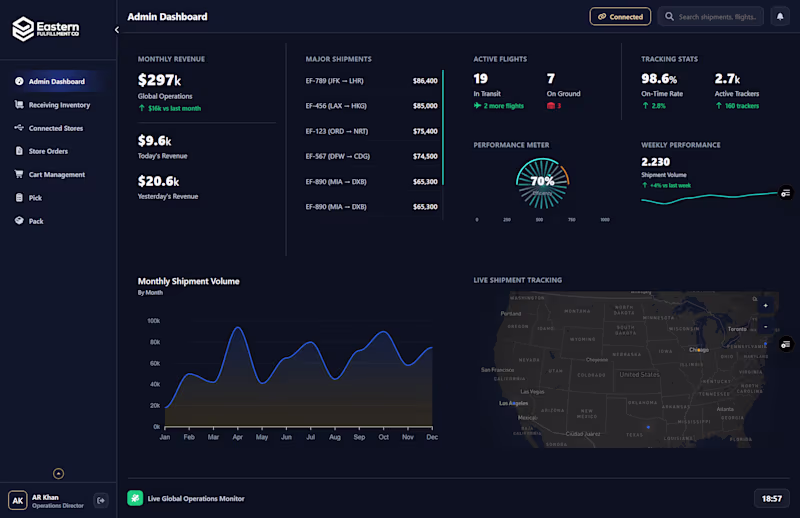The image size is (800, 518).
Task: Click the search shipments input field
Action: [x=711, y=16]
